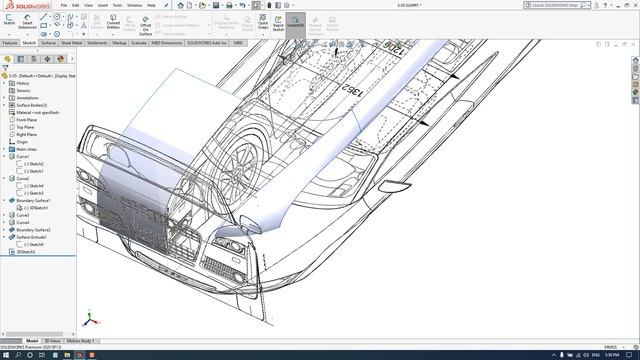Screen dimensions: 640x360
Task: Click the Undo icon
Action: (242, 5)
